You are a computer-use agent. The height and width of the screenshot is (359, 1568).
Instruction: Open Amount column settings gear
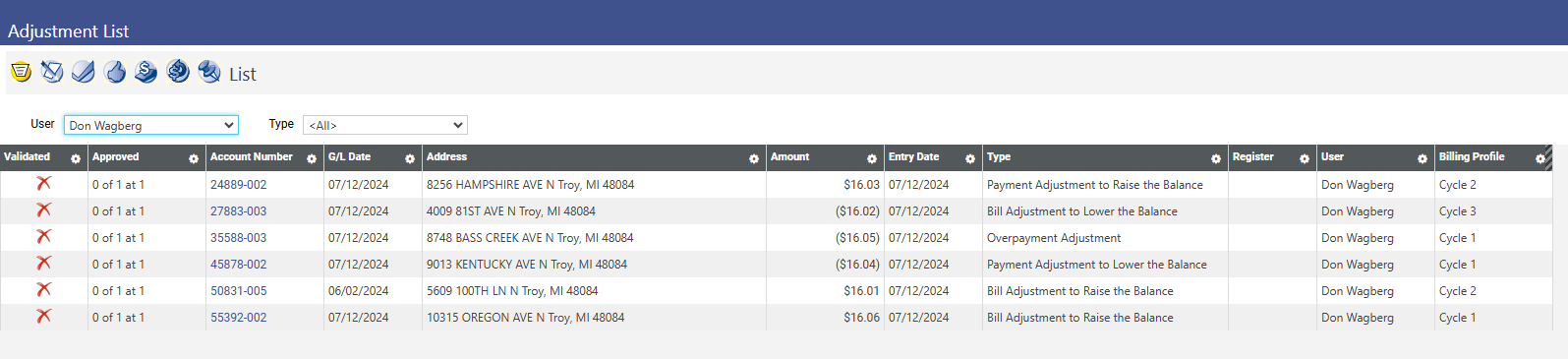(x=872, y=158)
